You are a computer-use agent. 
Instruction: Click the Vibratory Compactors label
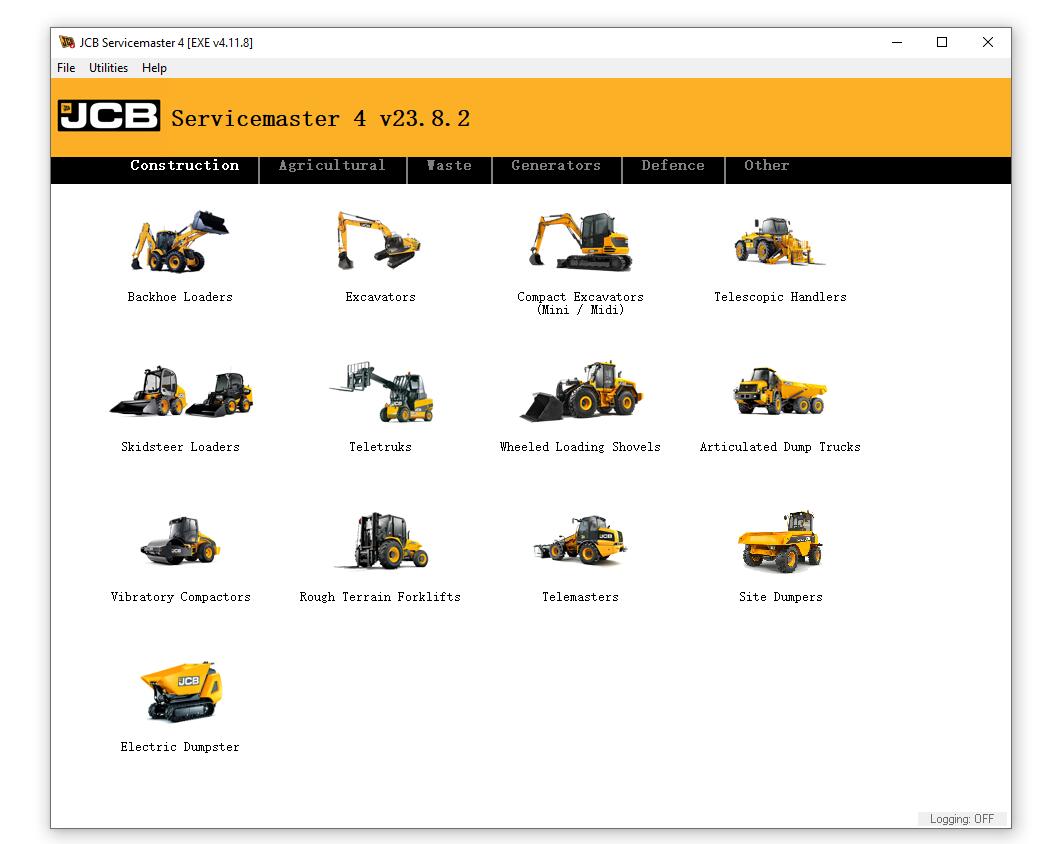coord(180,597)
